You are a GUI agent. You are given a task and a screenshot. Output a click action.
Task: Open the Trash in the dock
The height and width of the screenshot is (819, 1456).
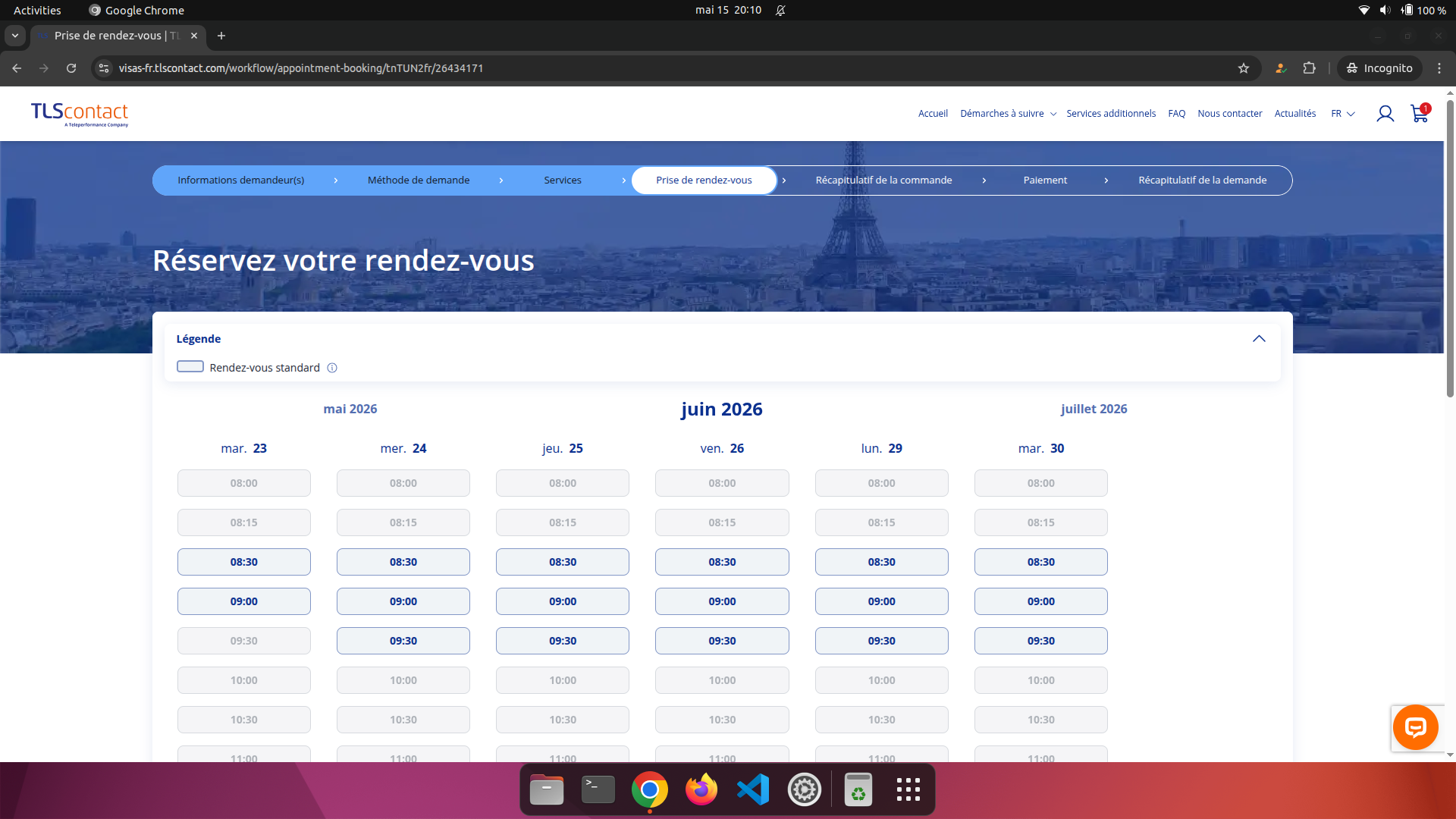[858, 790]
